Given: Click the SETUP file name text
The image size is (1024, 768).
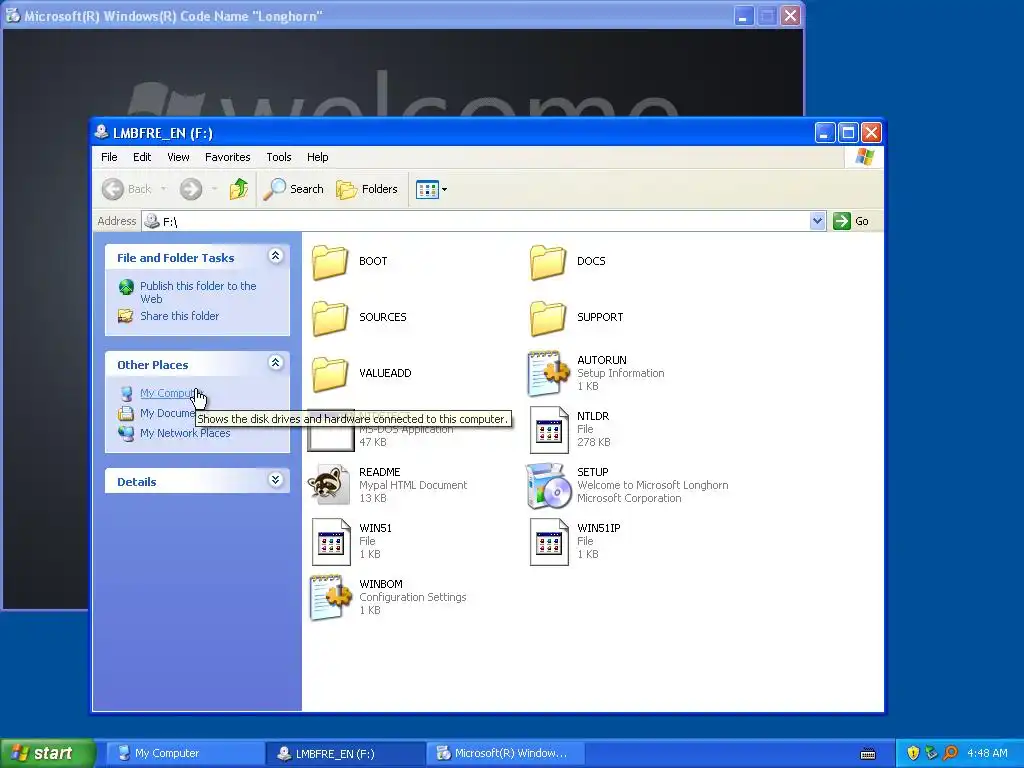Looking at the screenshot, I should pyautogui.click(x=592, y=472).
